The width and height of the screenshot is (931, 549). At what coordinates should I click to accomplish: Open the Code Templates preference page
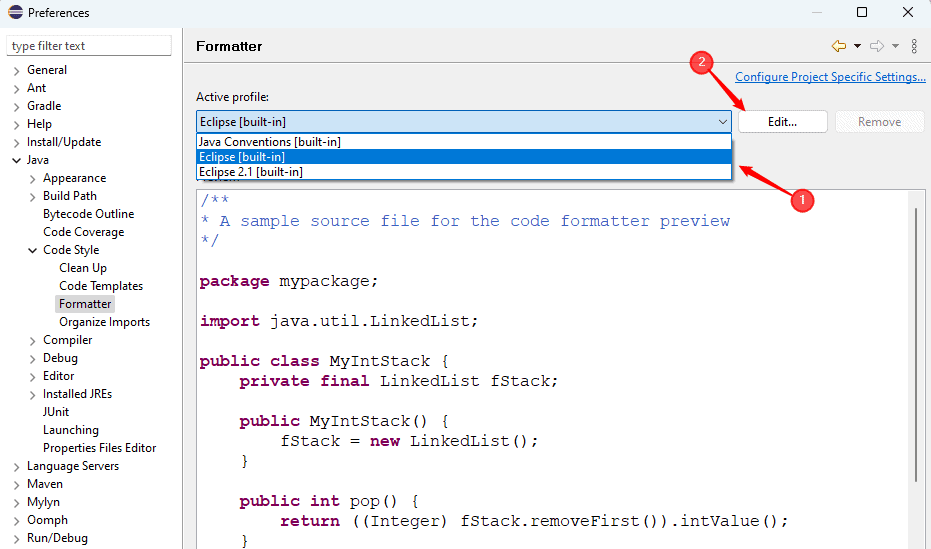pyautogui.click(x=101, y=286)
